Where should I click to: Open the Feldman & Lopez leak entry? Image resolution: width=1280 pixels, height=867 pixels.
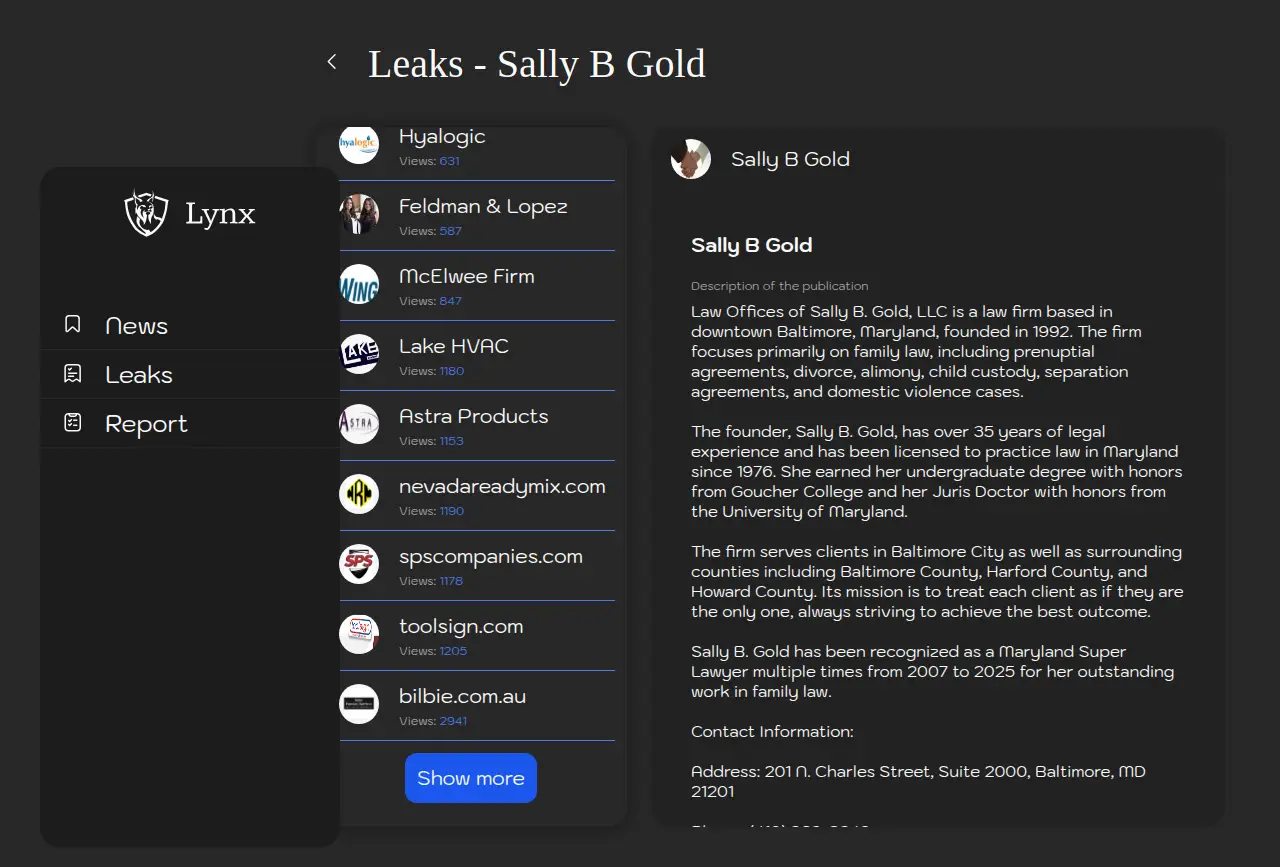click(x=483, y=207)
